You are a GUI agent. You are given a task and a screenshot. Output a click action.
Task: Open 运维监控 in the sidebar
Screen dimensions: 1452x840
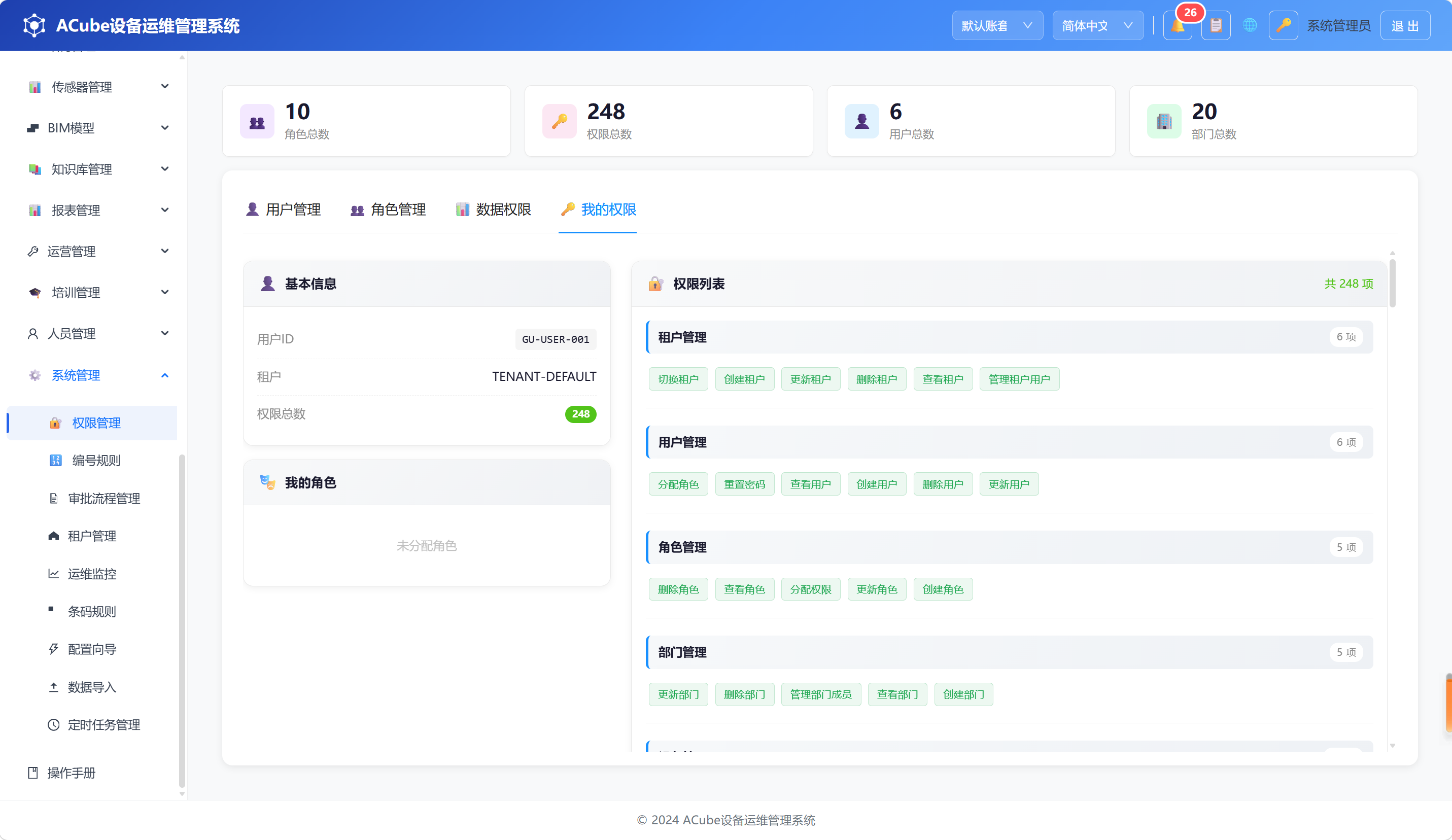click(x=92, y=574)
